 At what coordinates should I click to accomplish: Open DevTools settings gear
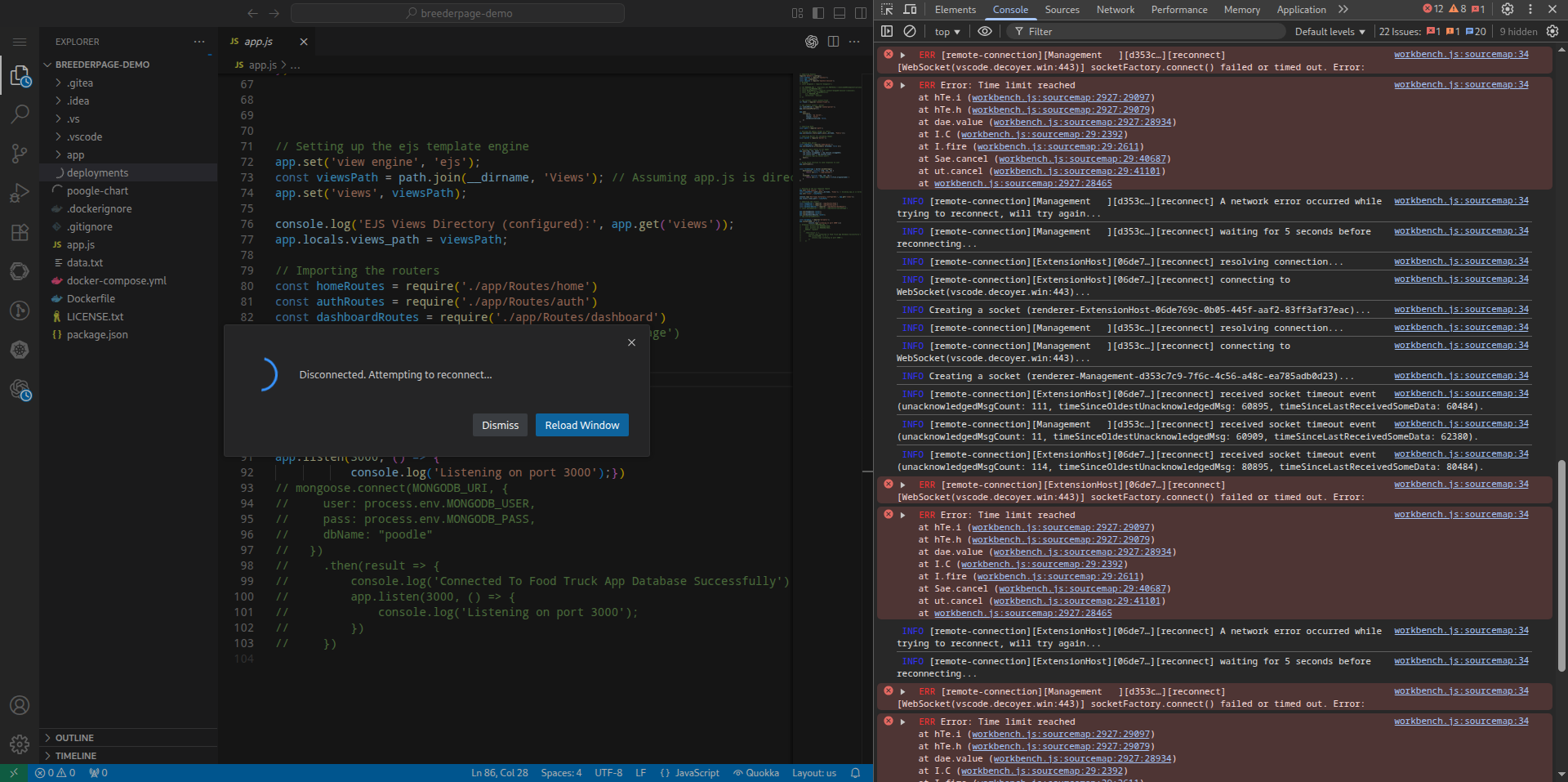[1508, 9]
